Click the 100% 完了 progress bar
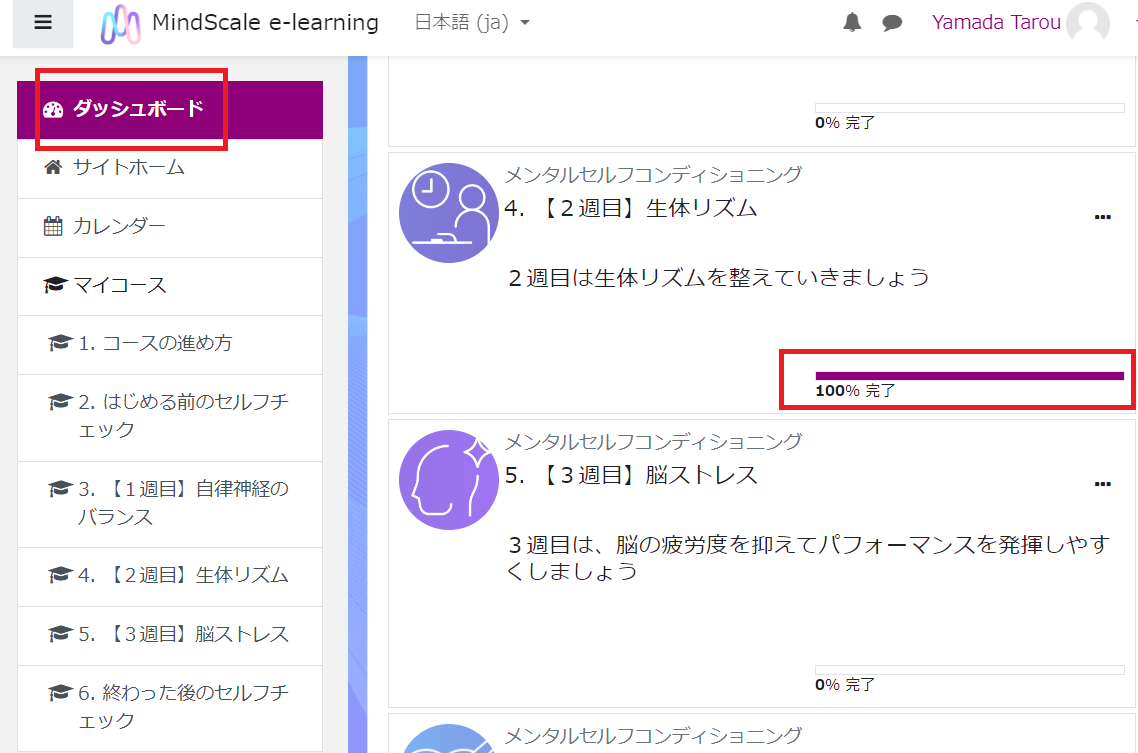The image size is (1138, 753). point(970,376)
